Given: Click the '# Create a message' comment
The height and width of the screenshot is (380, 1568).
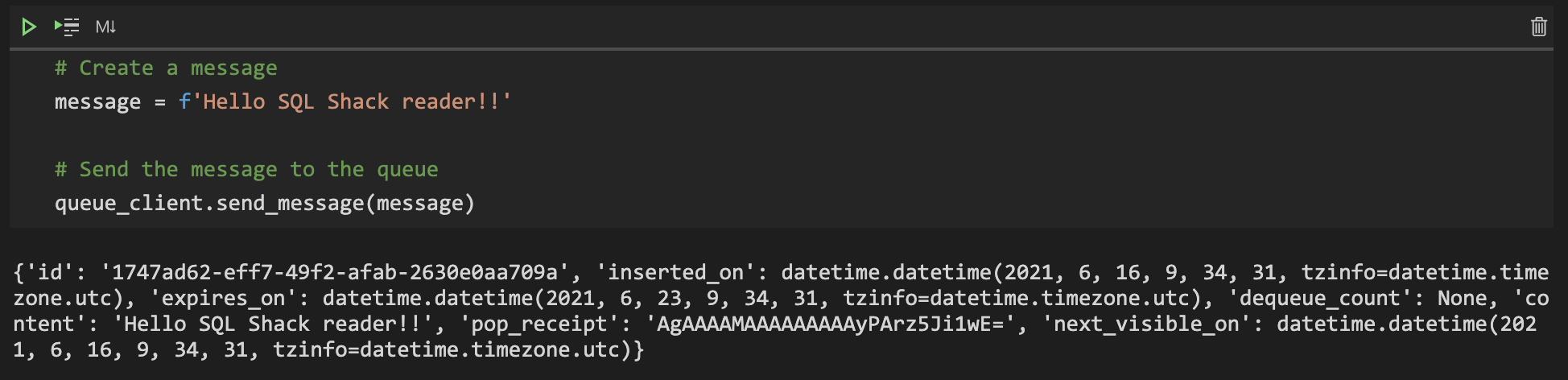Looking at the screenshot, I should (166, 68).
